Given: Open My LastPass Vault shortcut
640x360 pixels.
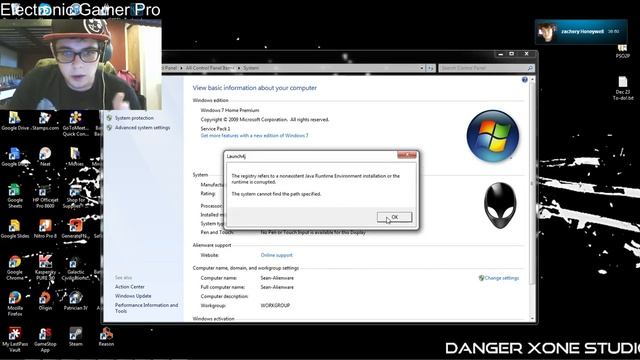Looking at the screenshot, I should coord(15,340).
